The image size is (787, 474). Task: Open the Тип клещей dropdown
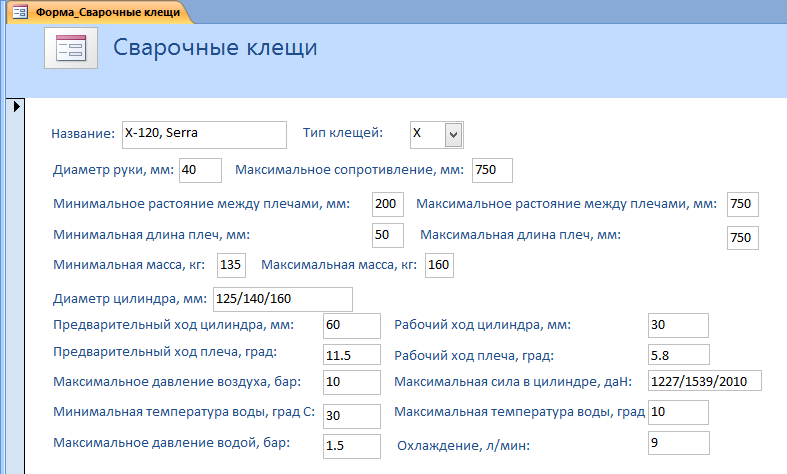(453, 134)
